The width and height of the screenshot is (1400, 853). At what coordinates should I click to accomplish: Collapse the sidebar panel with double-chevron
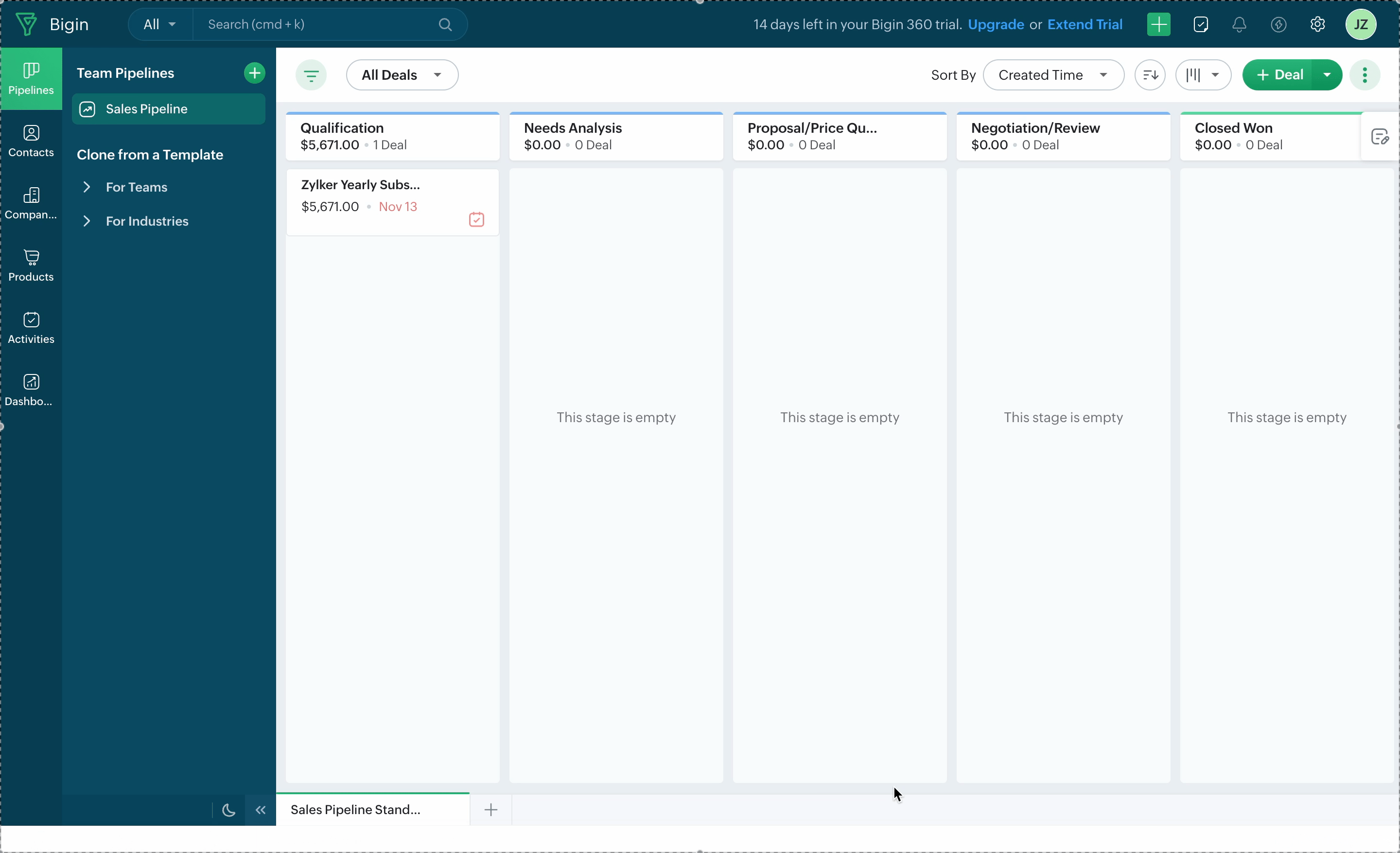coord(260,810)
